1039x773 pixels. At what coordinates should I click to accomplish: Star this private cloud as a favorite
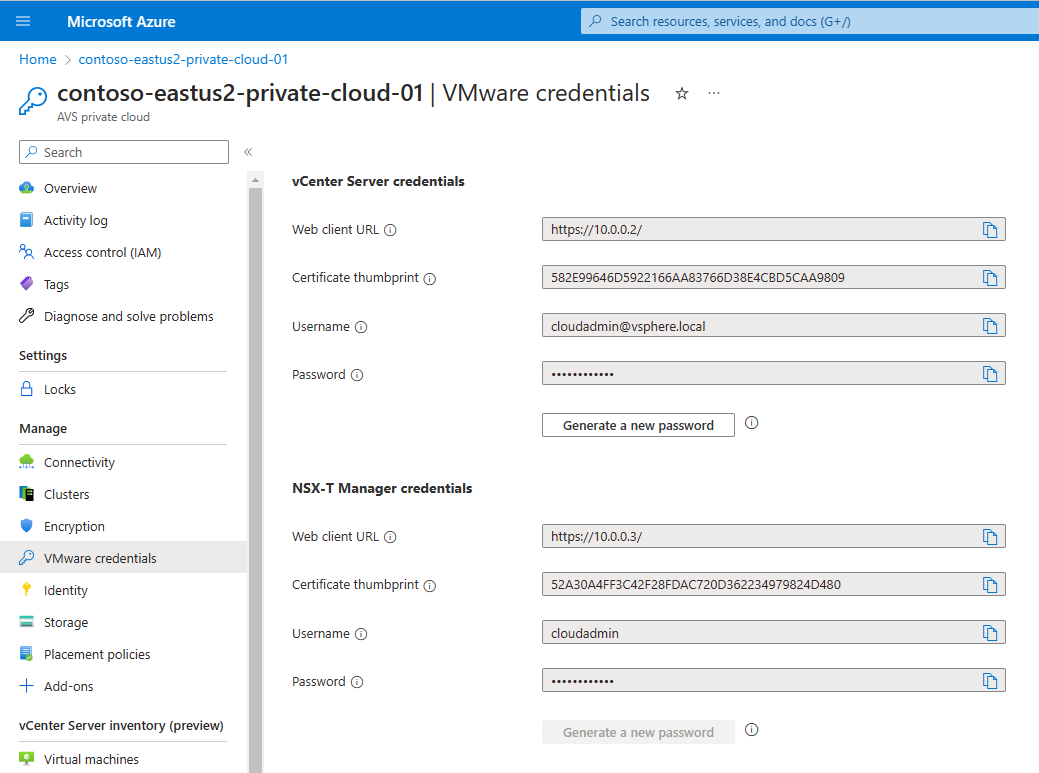coord(681,93)
